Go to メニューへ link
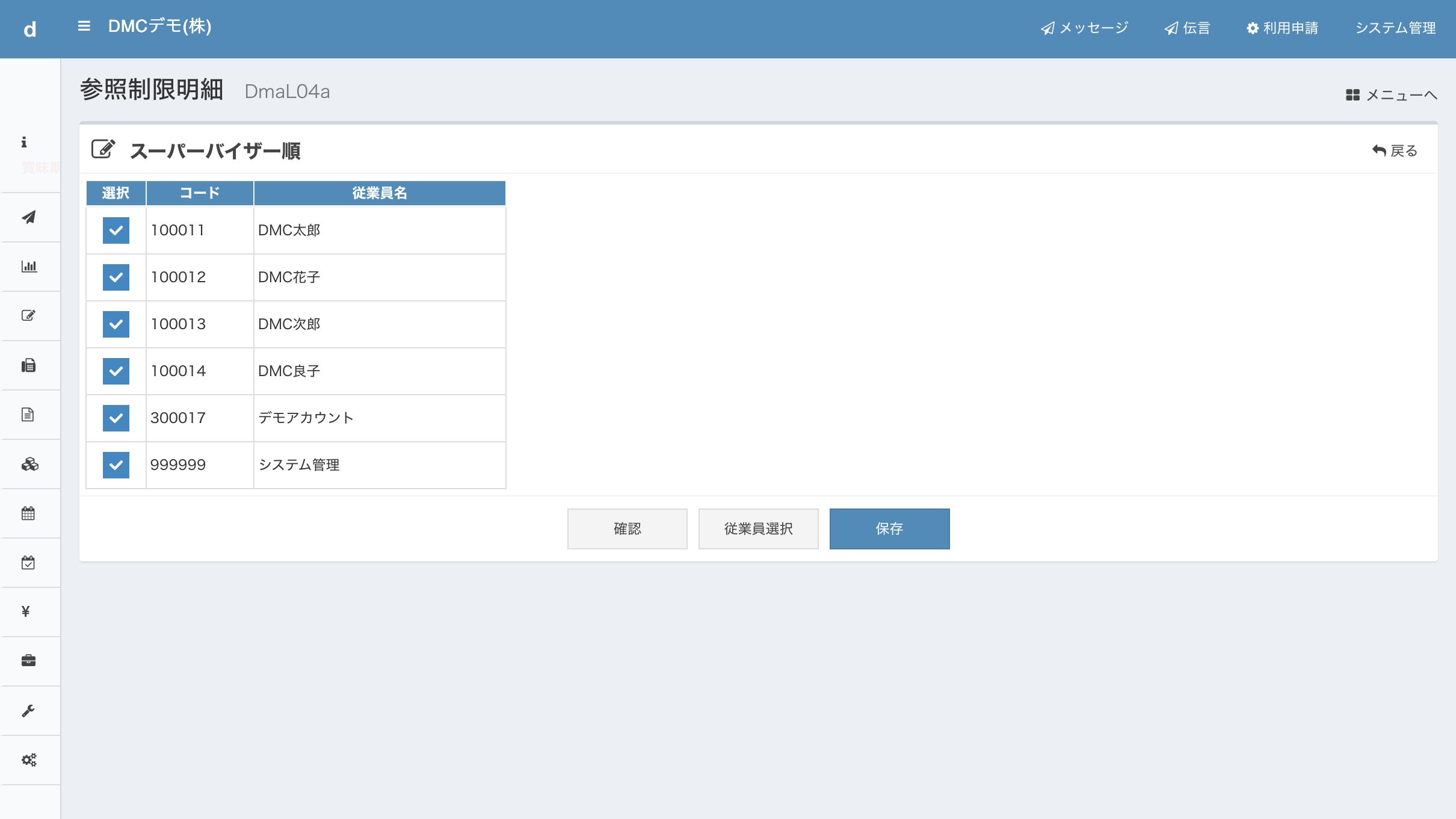Viewport: 1456px width, 819px height. [x=1391, y=95]
